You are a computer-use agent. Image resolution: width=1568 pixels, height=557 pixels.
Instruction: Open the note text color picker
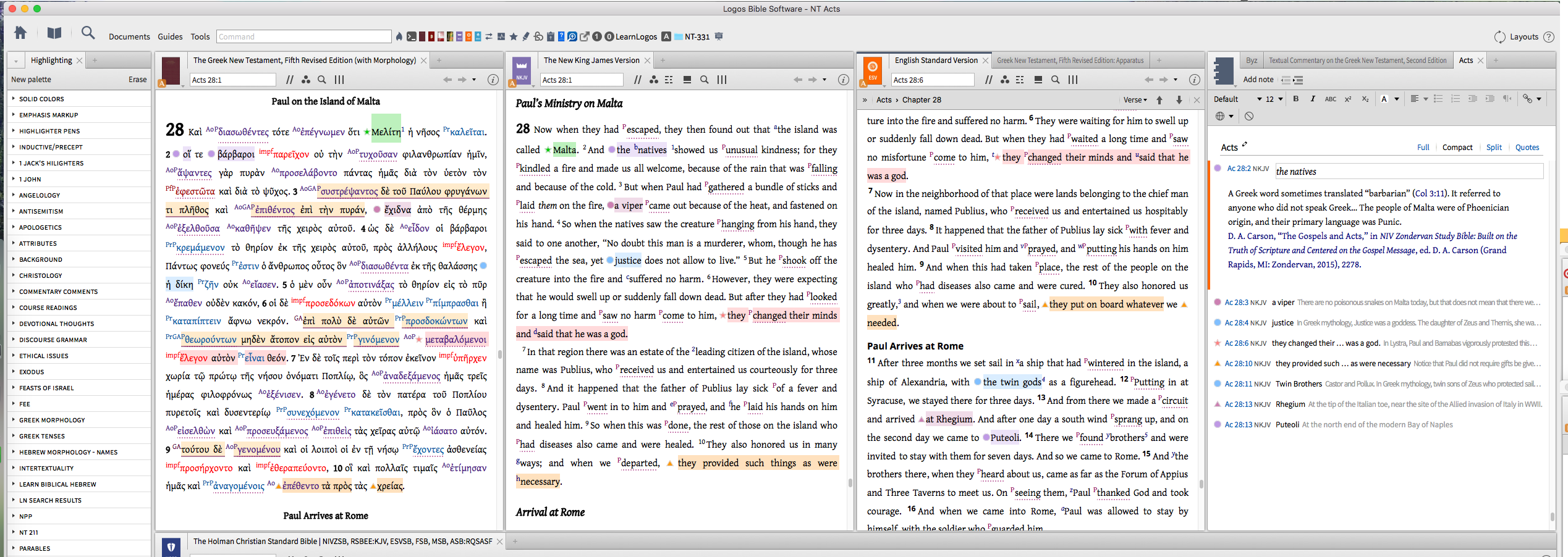point(1384,99)
